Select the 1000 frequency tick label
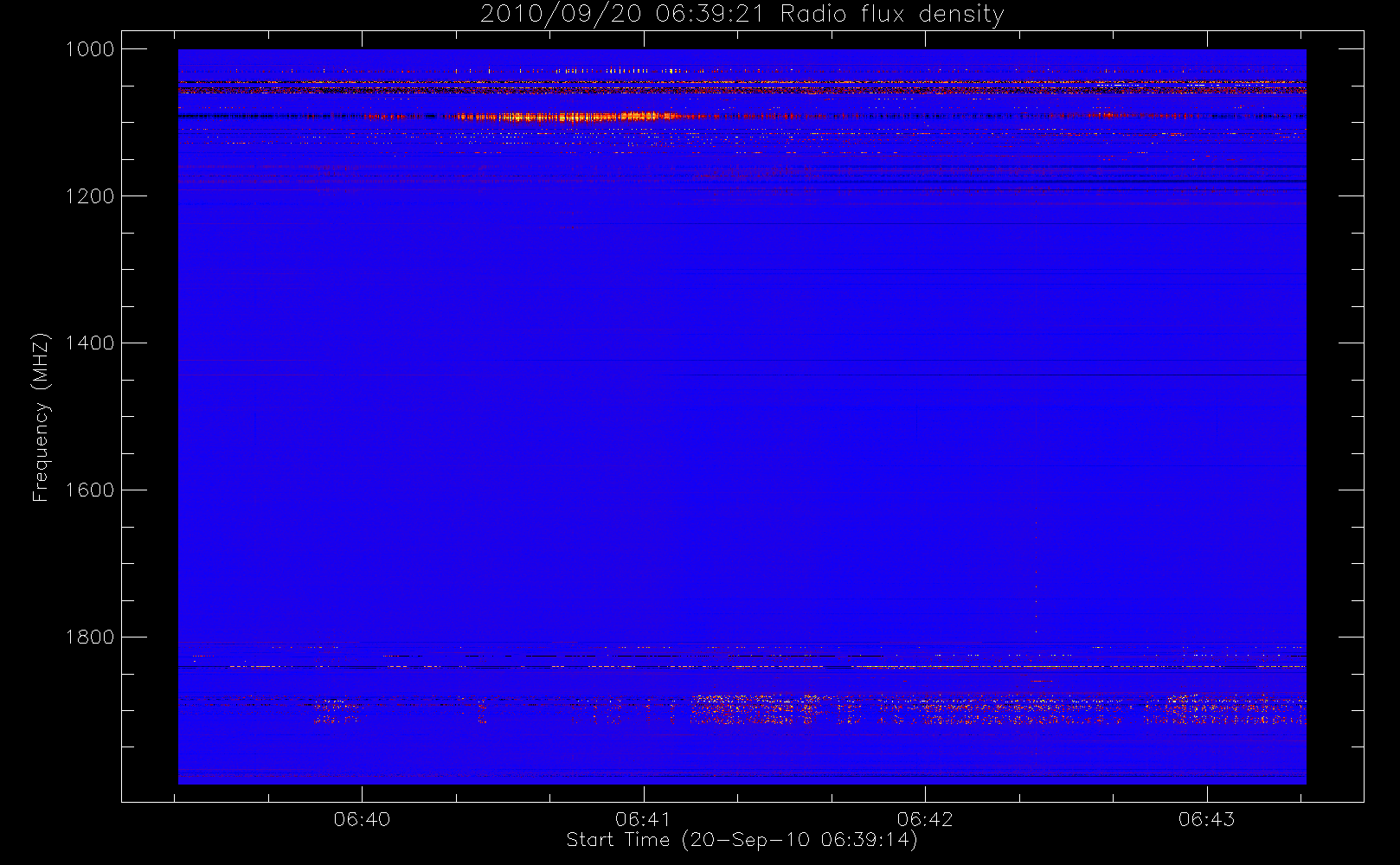The height and width of the screenshot is (865, 1400). (x=90, y=49)
